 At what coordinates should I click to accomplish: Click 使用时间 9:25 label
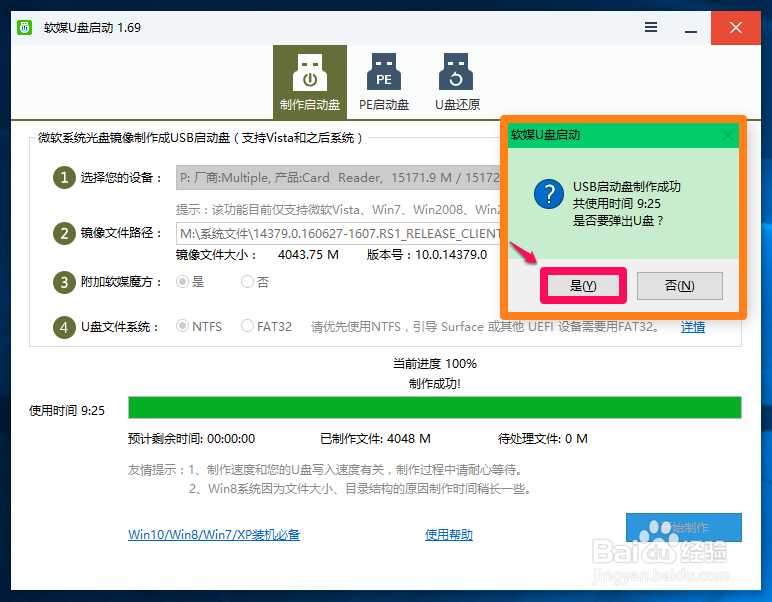click(x=67, y=411)
